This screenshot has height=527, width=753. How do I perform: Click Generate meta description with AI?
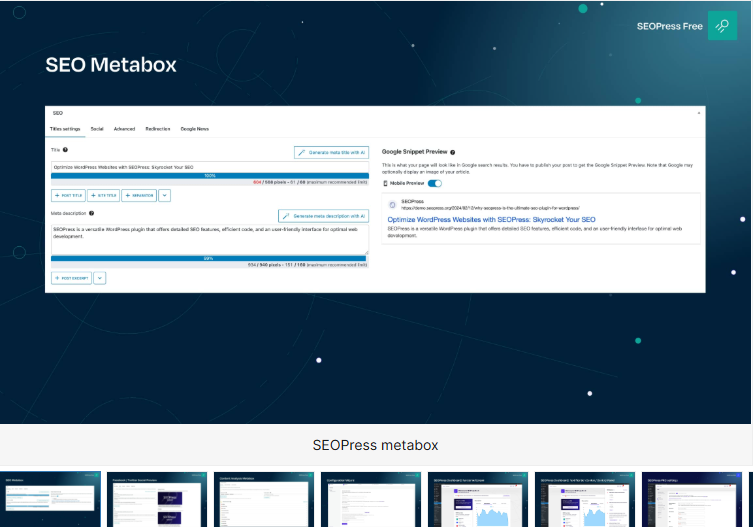pos(323,216)
